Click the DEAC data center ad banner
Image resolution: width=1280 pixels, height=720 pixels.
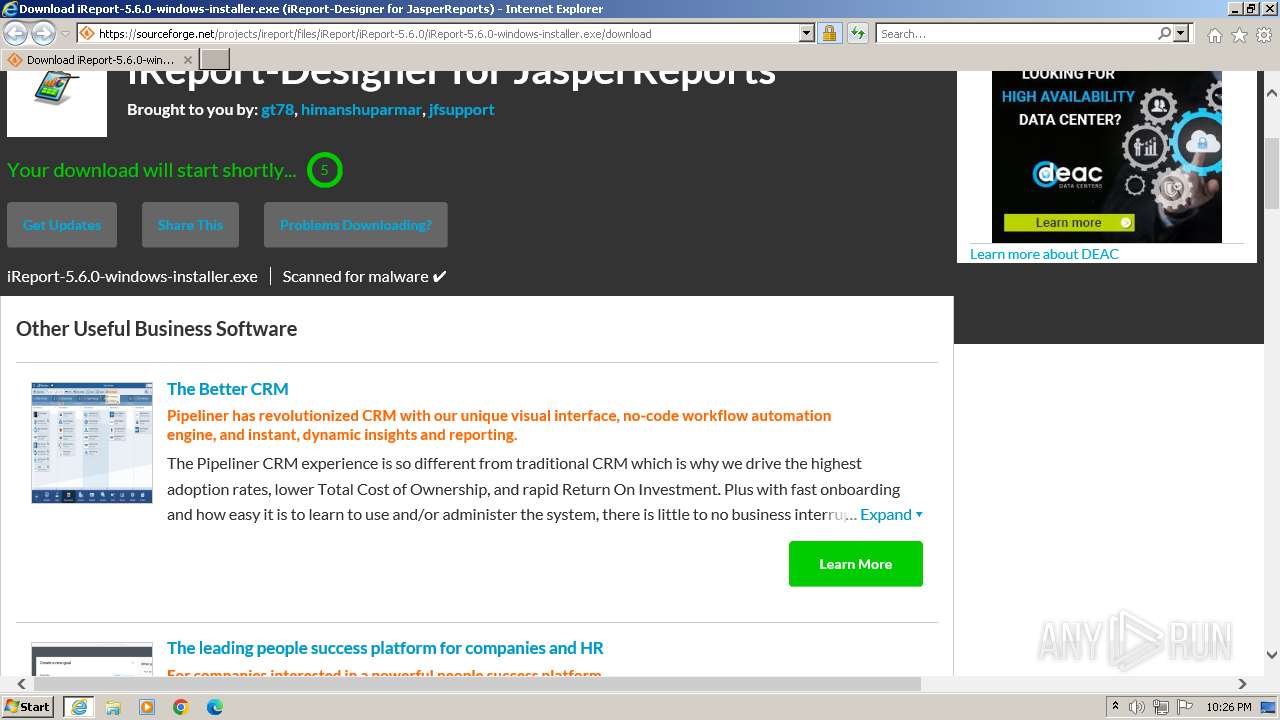click(1106, 156)
